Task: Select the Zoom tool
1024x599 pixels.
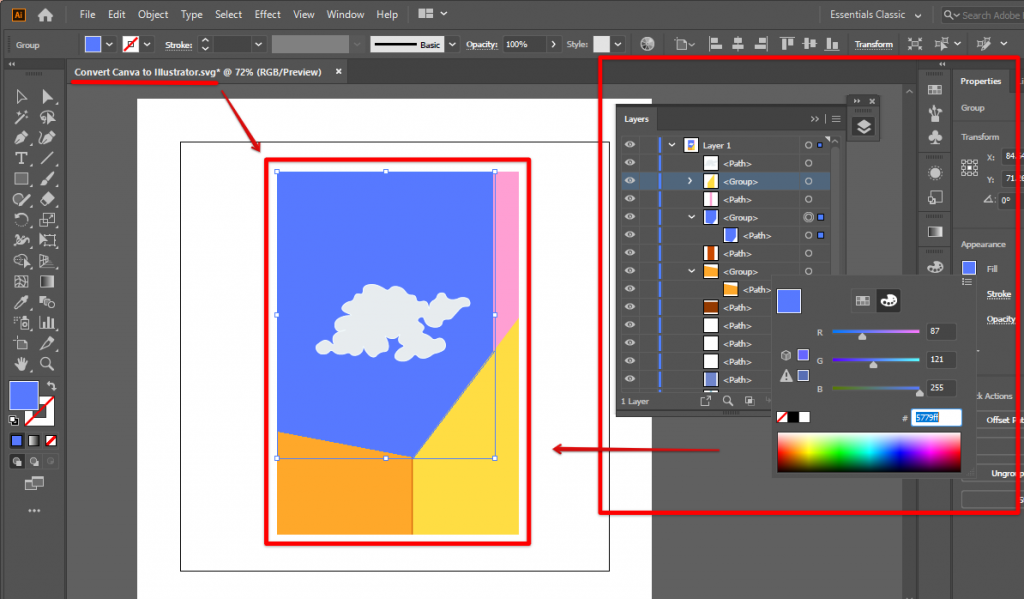Action: tap(45, 364)
